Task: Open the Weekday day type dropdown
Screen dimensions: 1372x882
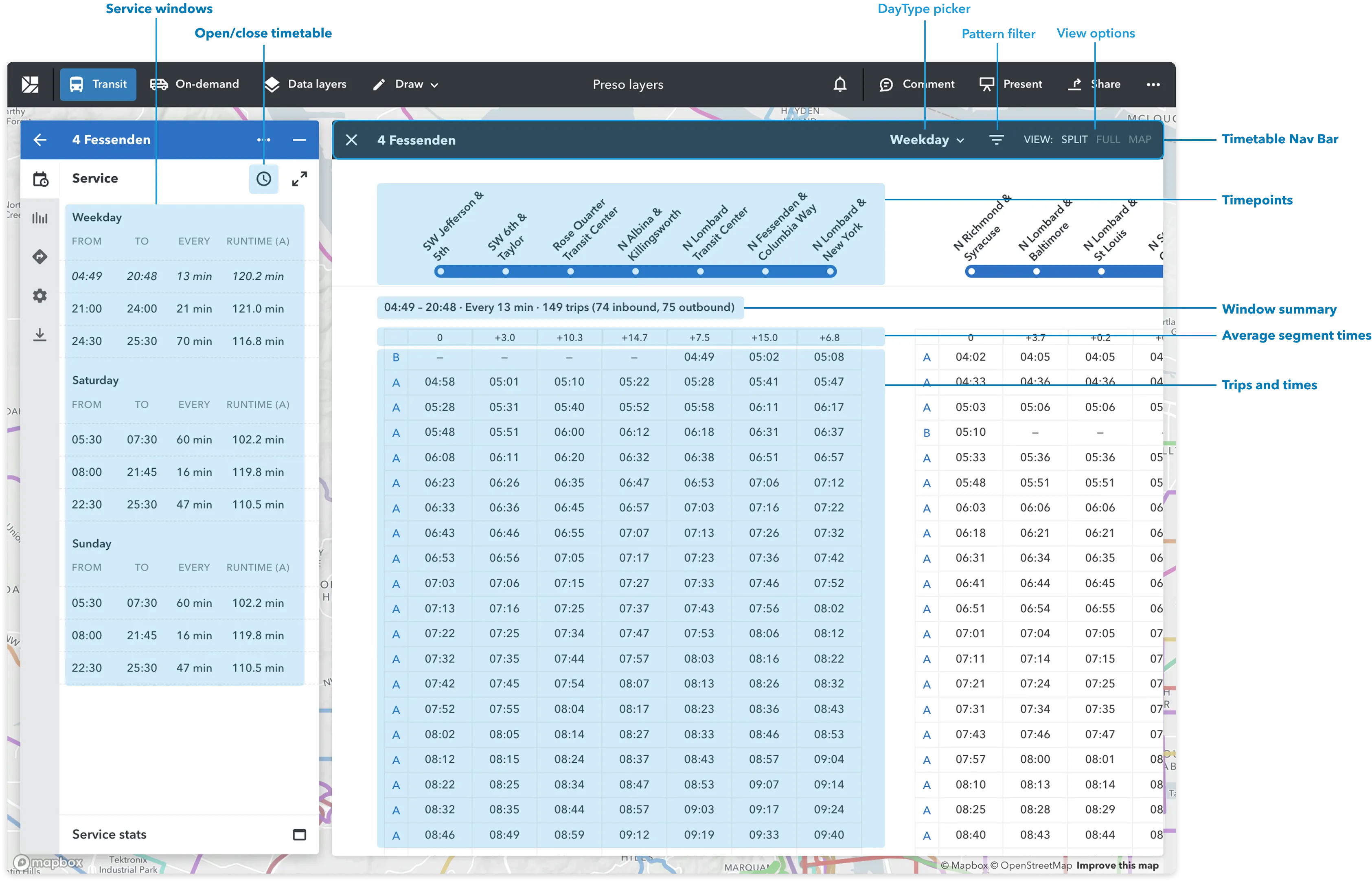Action: (927, 140)
